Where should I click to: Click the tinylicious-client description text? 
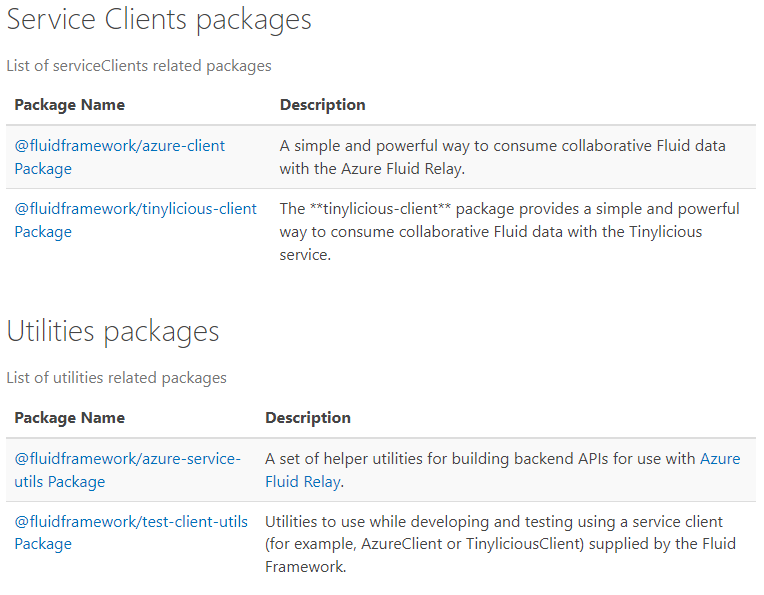pos(509,231)
